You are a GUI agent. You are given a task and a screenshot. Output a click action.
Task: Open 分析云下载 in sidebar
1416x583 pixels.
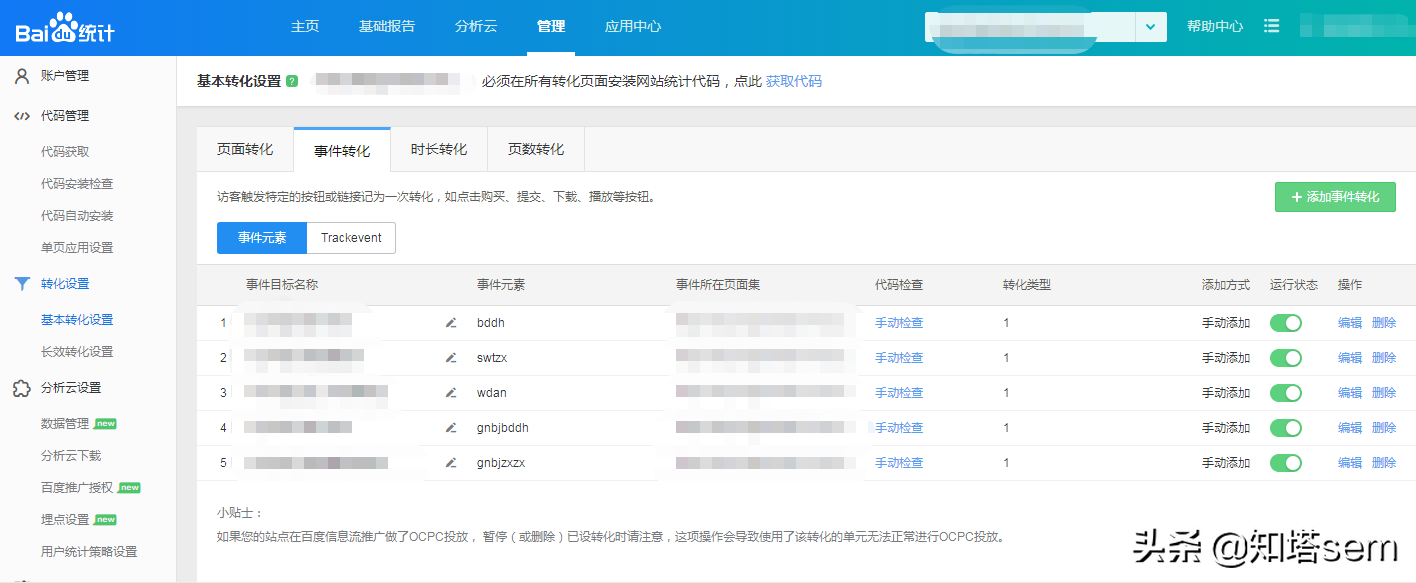tap(71, 456)
